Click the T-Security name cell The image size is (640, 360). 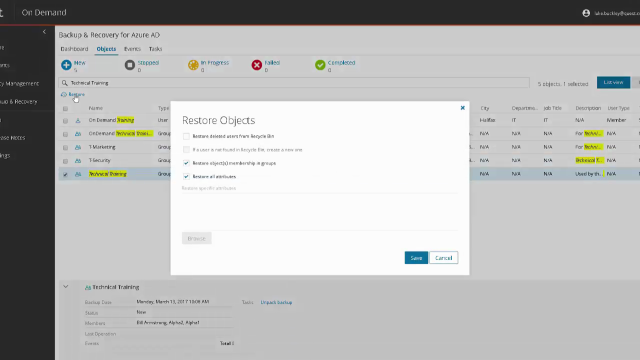tap(100, 160)
